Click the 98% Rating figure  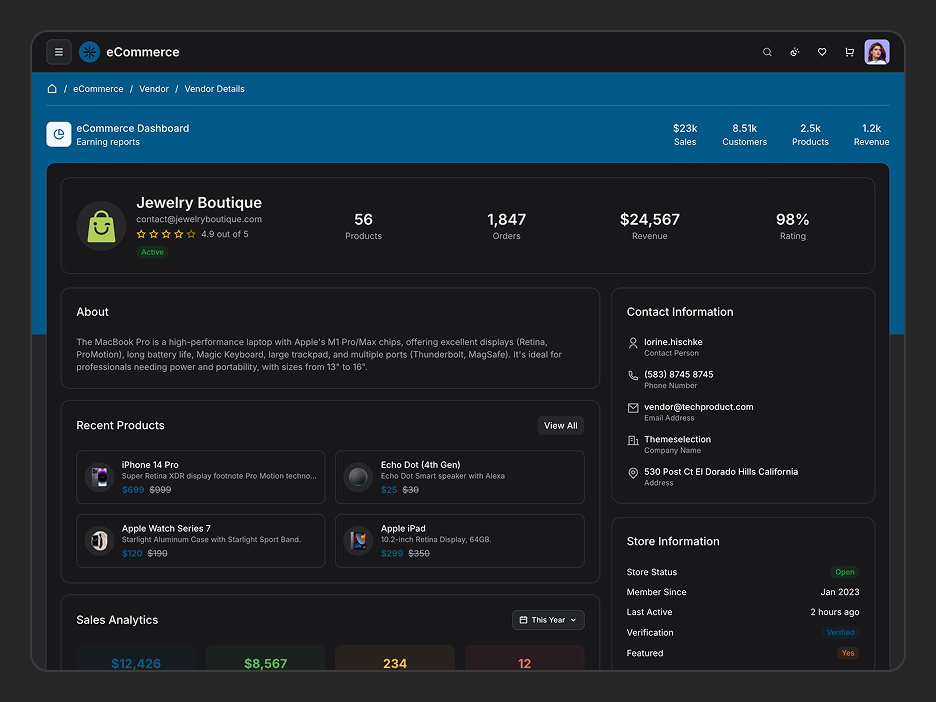(792, 226)
